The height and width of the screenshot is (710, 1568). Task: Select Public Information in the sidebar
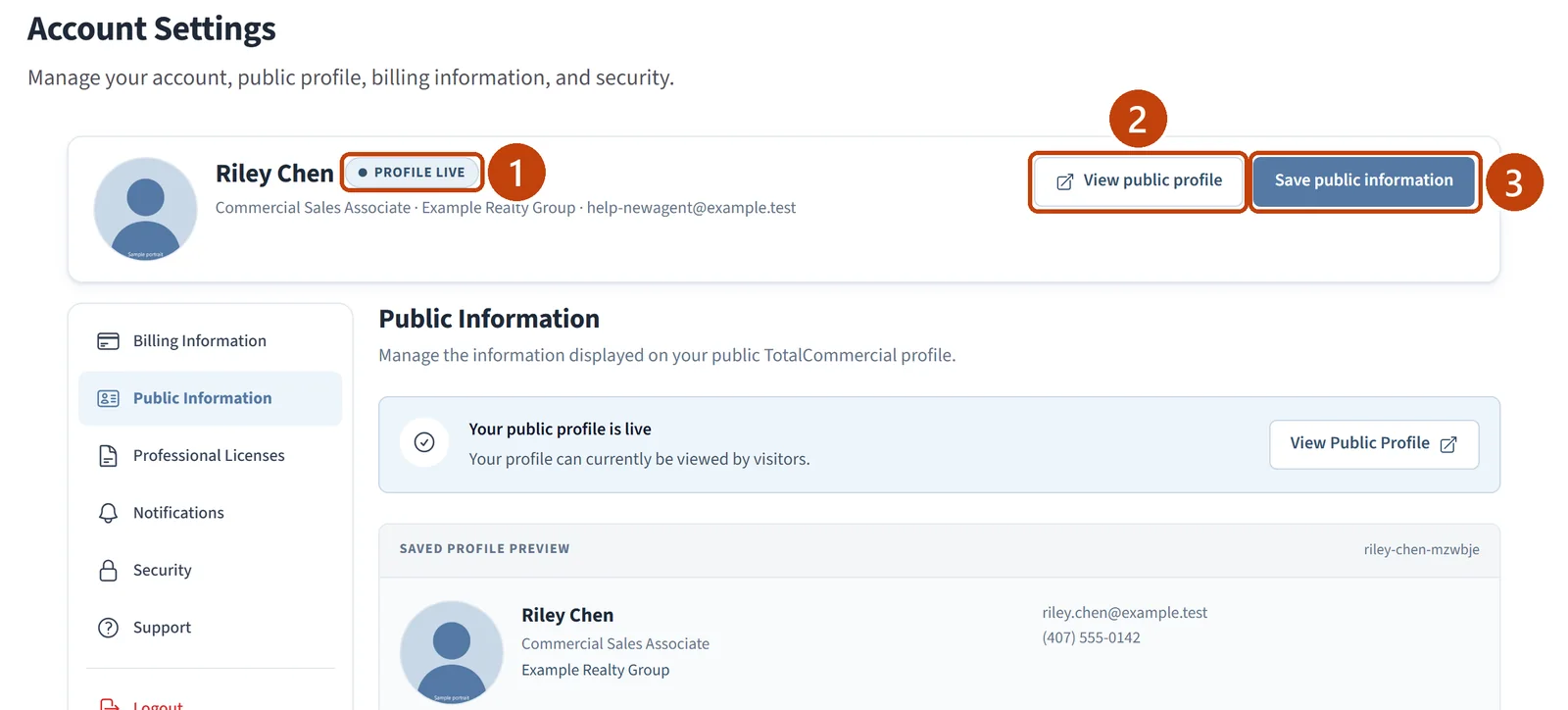(x=210, y=398)
